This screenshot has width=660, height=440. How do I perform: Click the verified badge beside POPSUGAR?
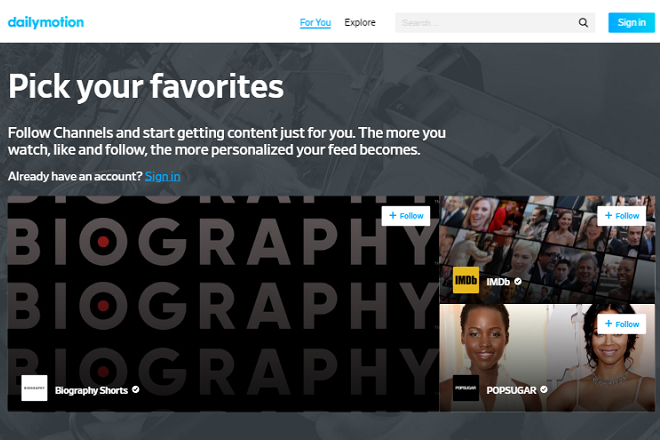[x=544, y=390]
